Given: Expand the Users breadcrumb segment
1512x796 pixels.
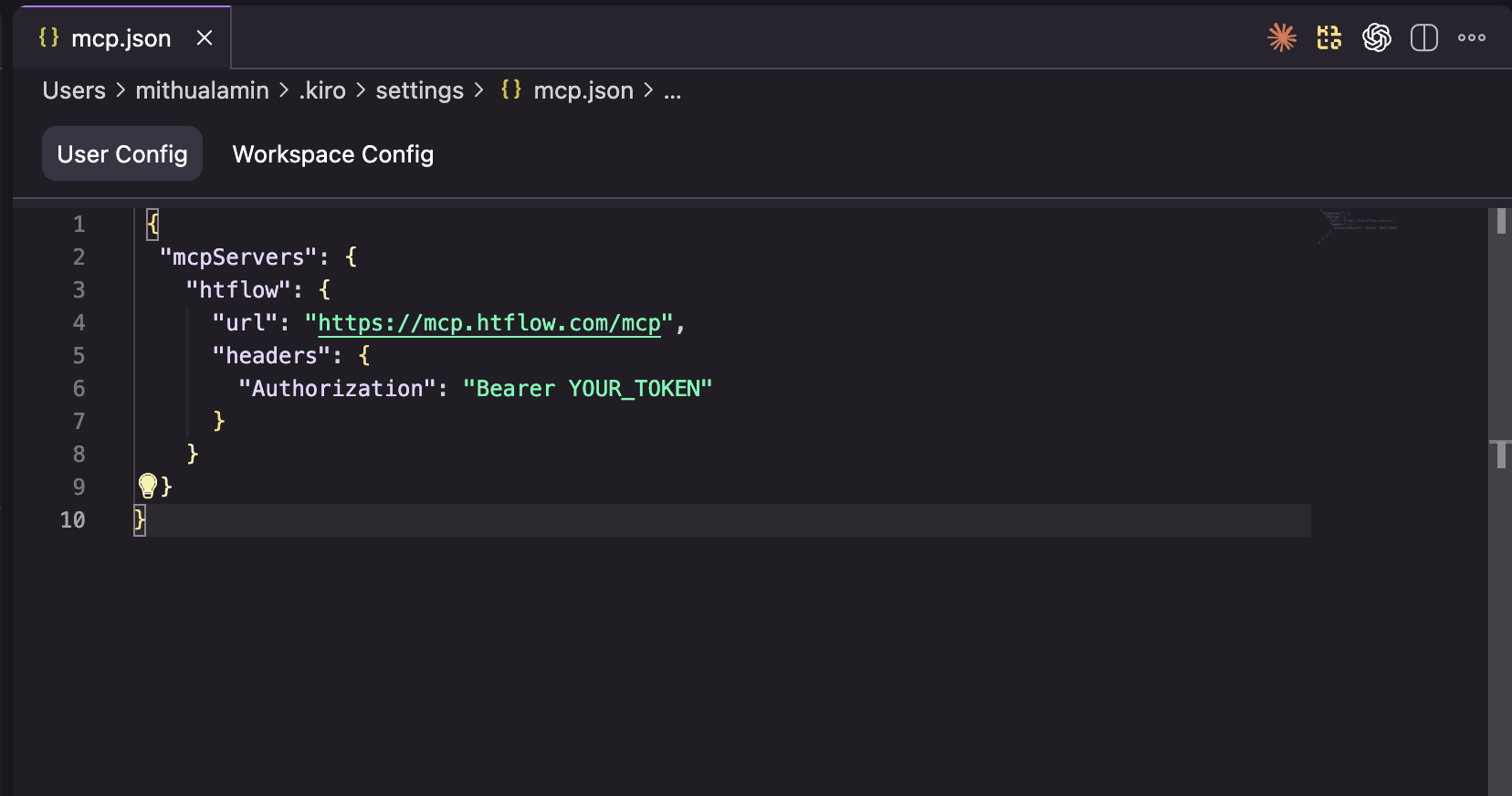Looking at the screenshot, I should pos(74,90).
